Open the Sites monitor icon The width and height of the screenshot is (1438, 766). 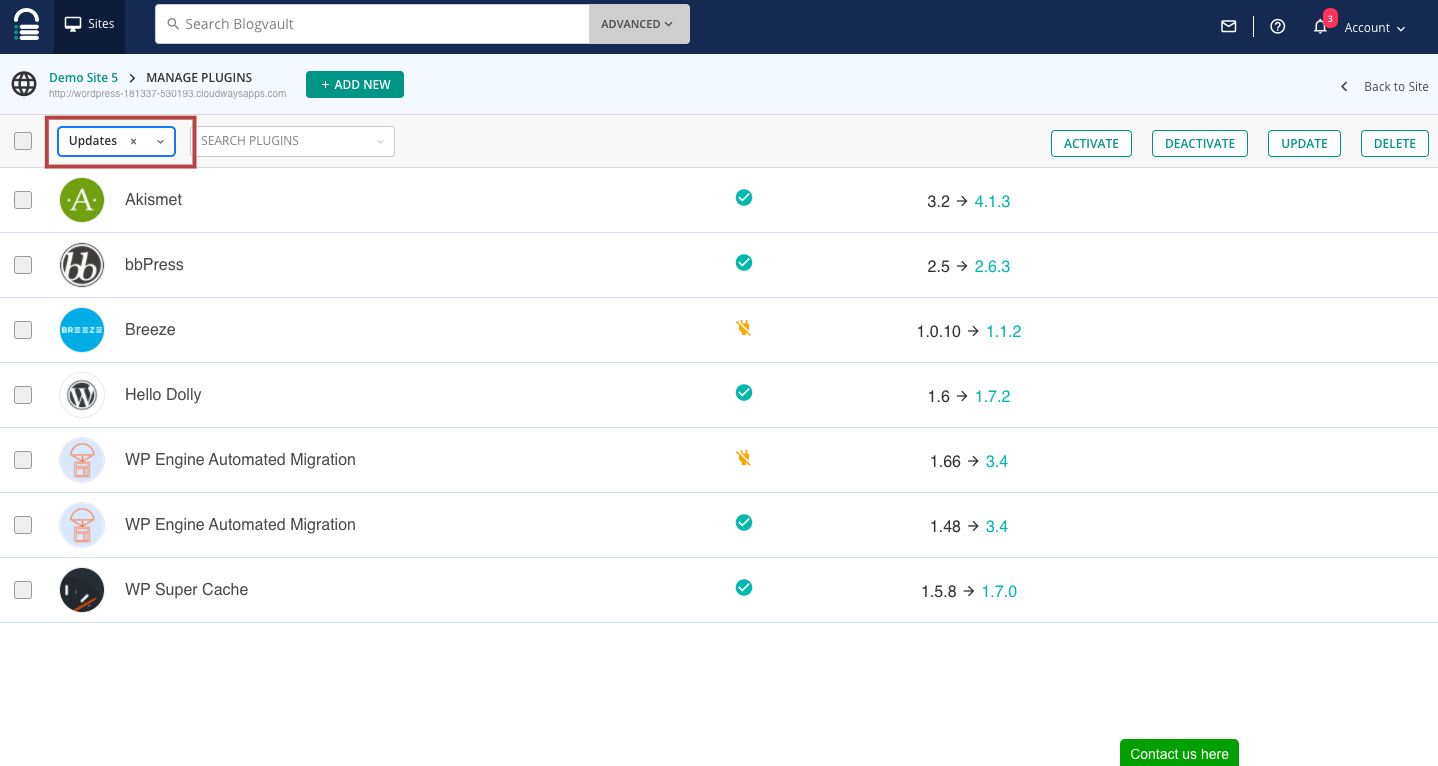[73, 23]
